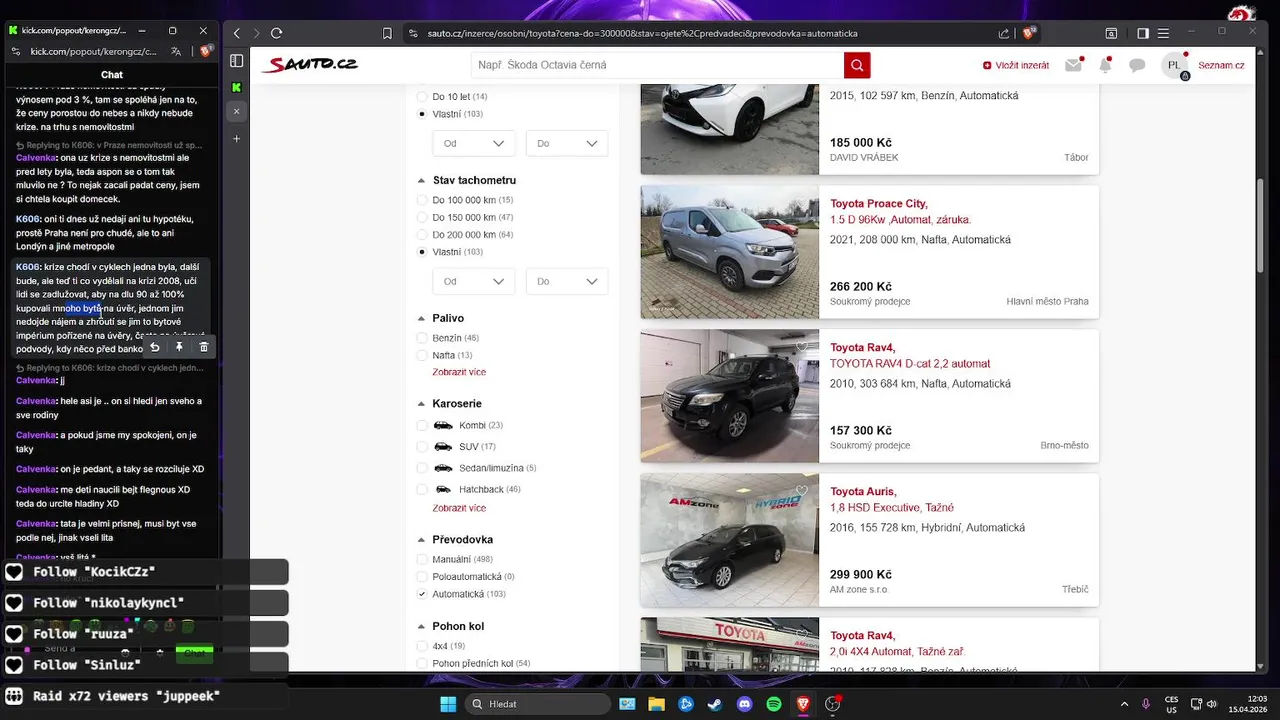Favorite the Toyota Rav4 D-cat listing heart
This screenshot has width=1280, height=720.
(x=801, y=347)
